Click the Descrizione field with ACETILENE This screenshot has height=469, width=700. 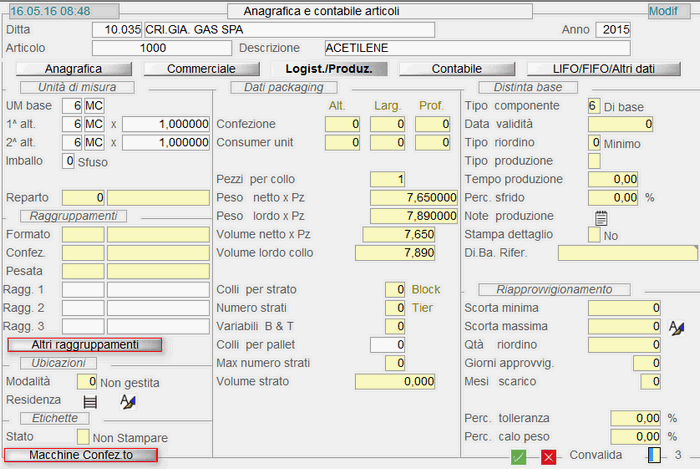click(477, 48)
